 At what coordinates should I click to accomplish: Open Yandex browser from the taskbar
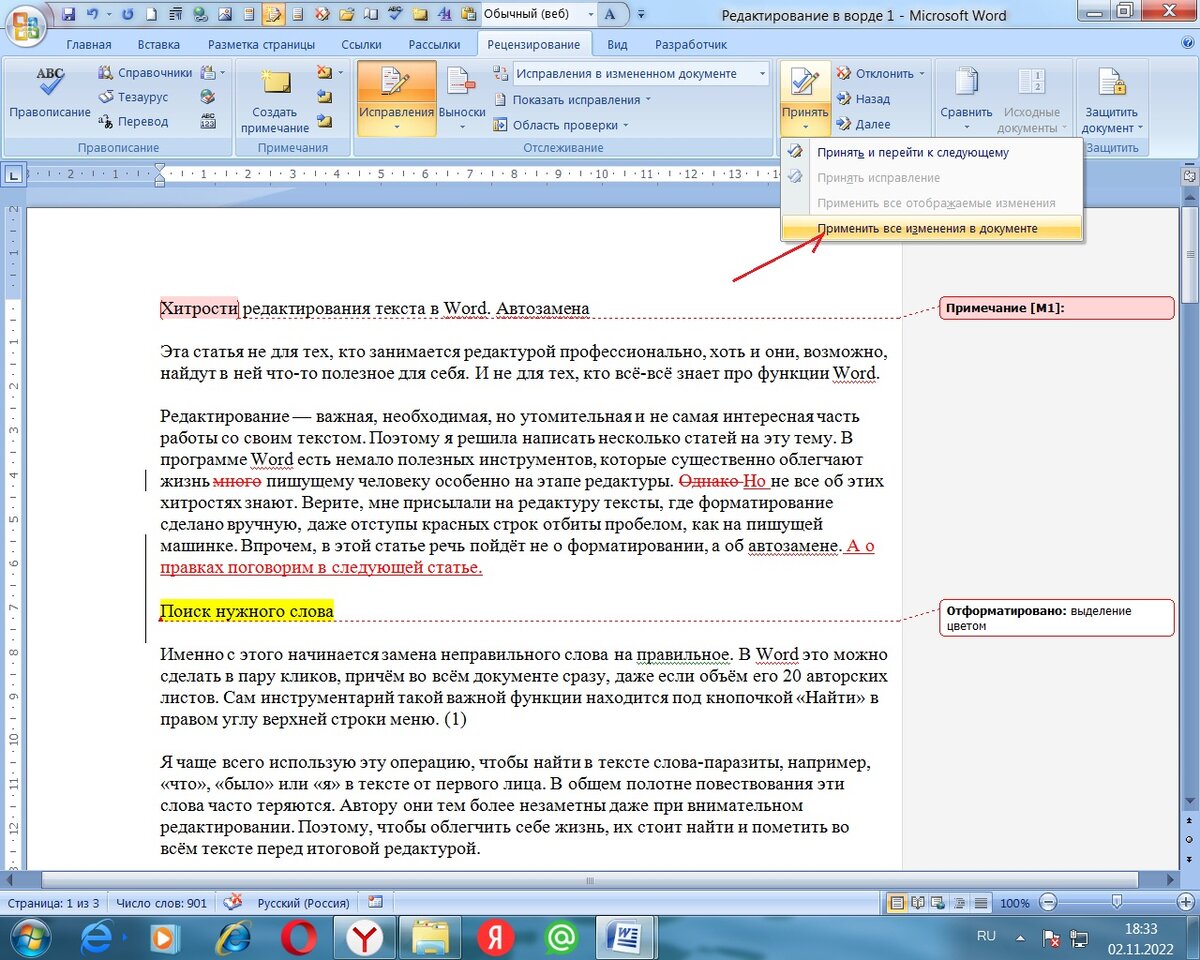[x=369, y=937]
